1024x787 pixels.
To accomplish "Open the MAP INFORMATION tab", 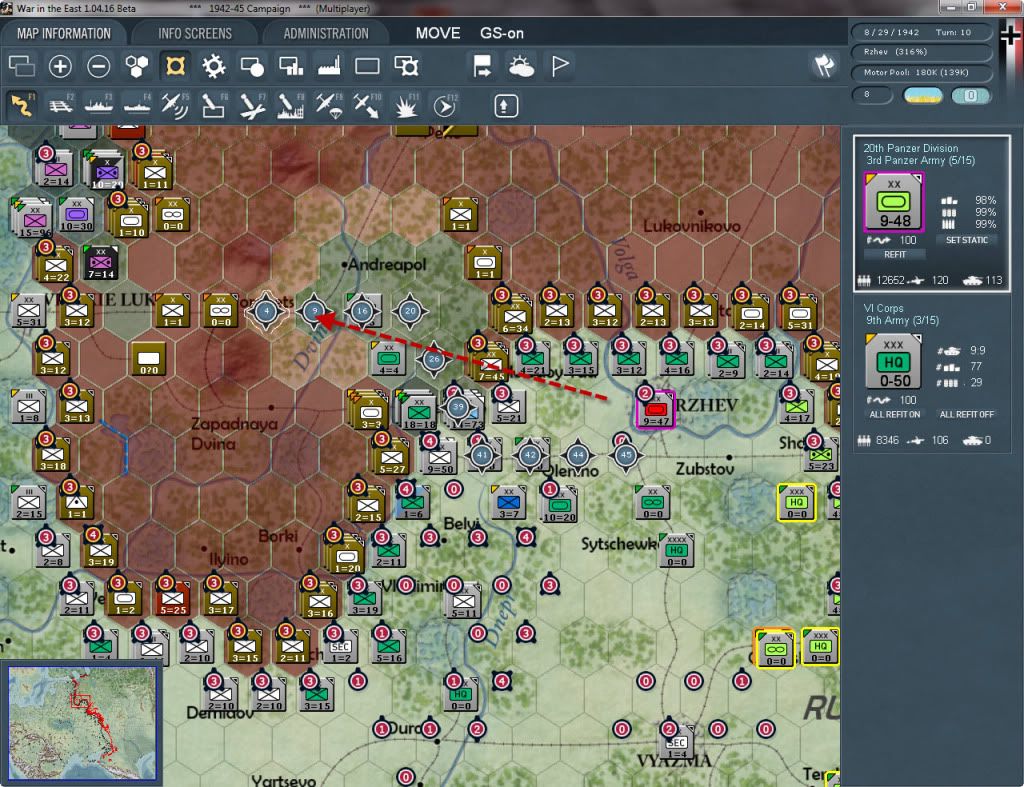I will point(63,33).
